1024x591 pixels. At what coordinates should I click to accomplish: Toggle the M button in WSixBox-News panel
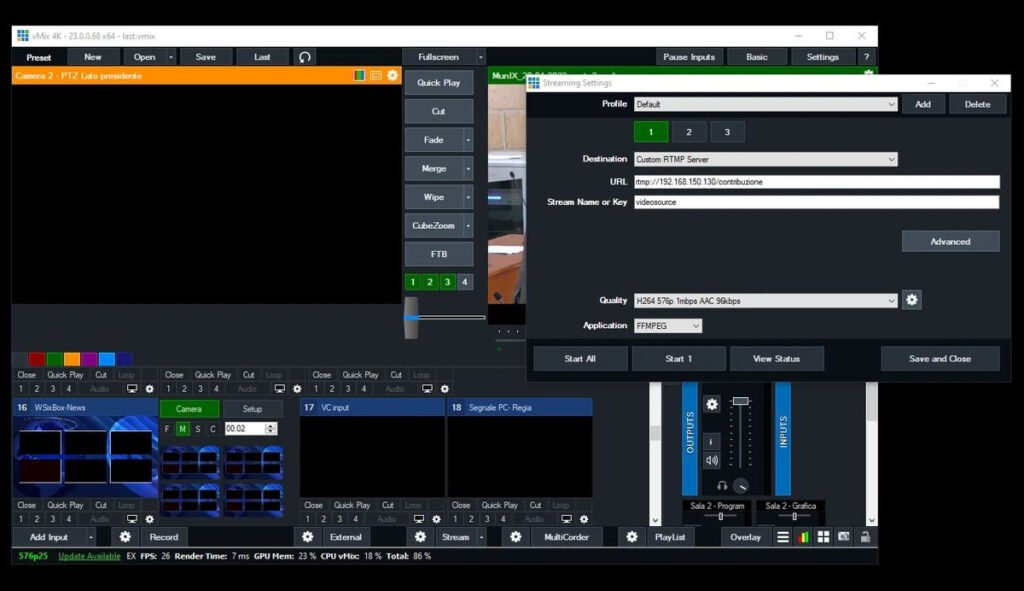tap(182, 429)
